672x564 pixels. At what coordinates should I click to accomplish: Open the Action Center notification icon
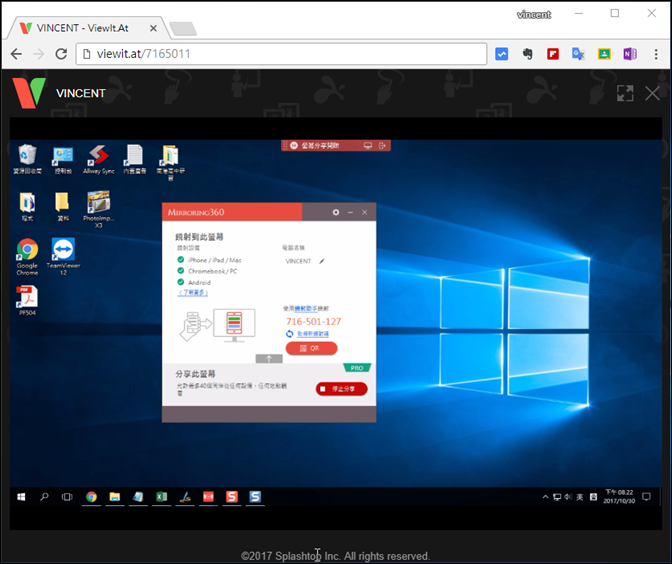point(646,497)
